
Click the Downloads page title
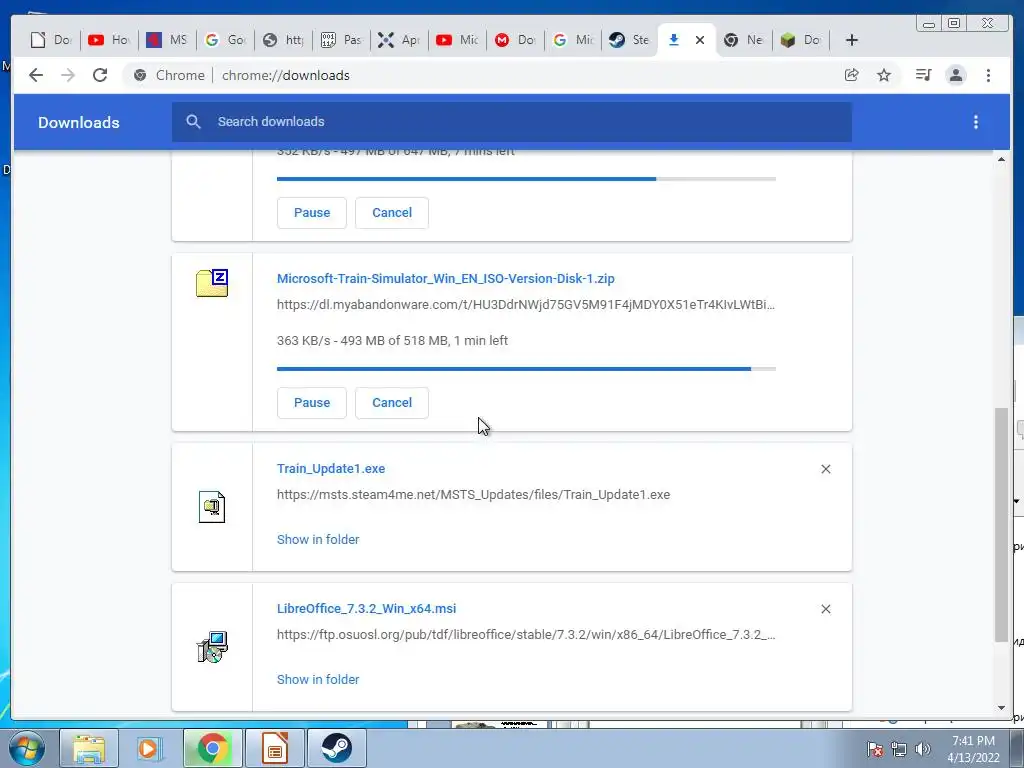(x=78, y=122)
